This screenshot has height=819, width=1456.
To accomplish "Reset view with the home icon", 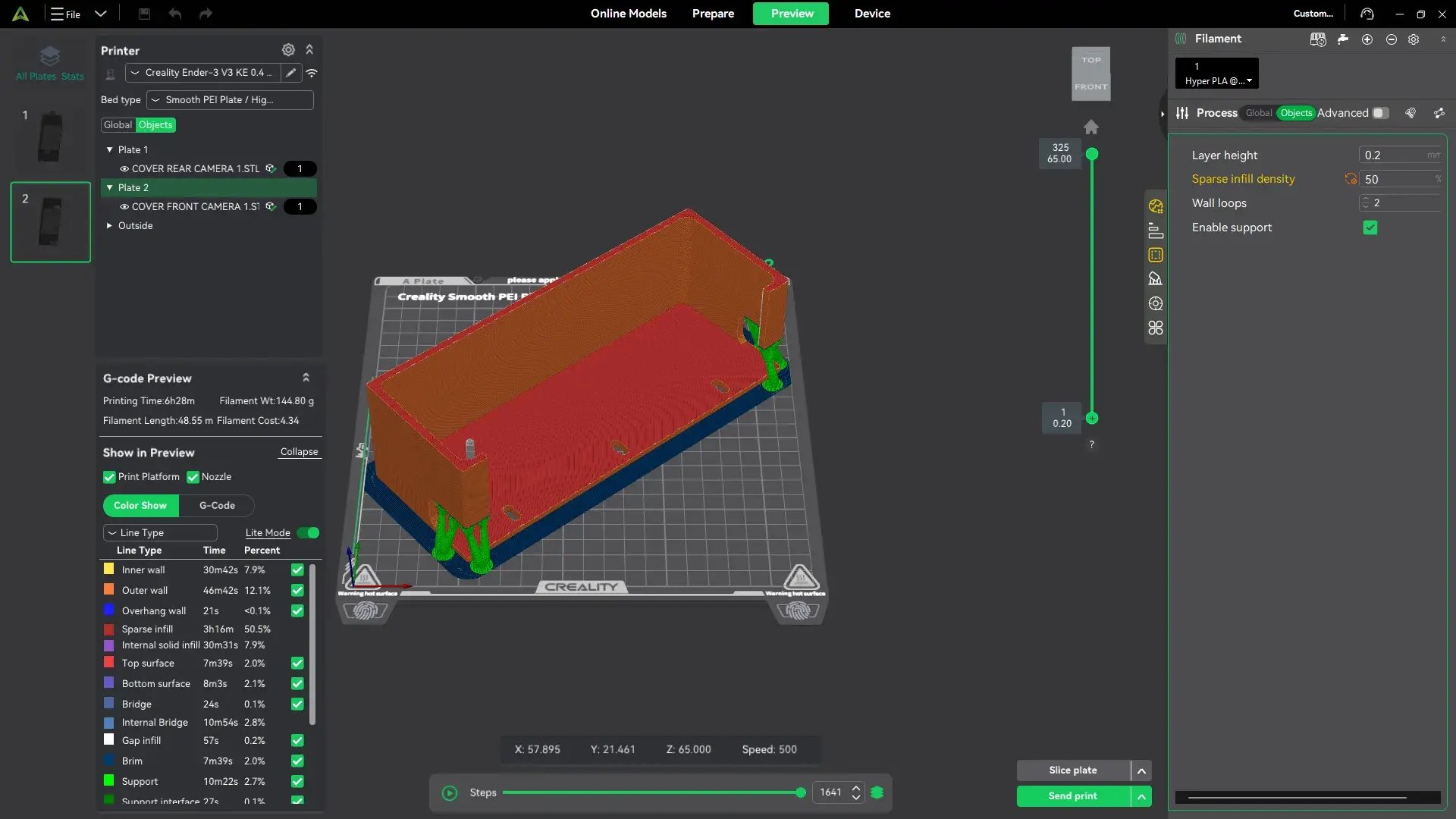I will click(x=1091, y=127).
